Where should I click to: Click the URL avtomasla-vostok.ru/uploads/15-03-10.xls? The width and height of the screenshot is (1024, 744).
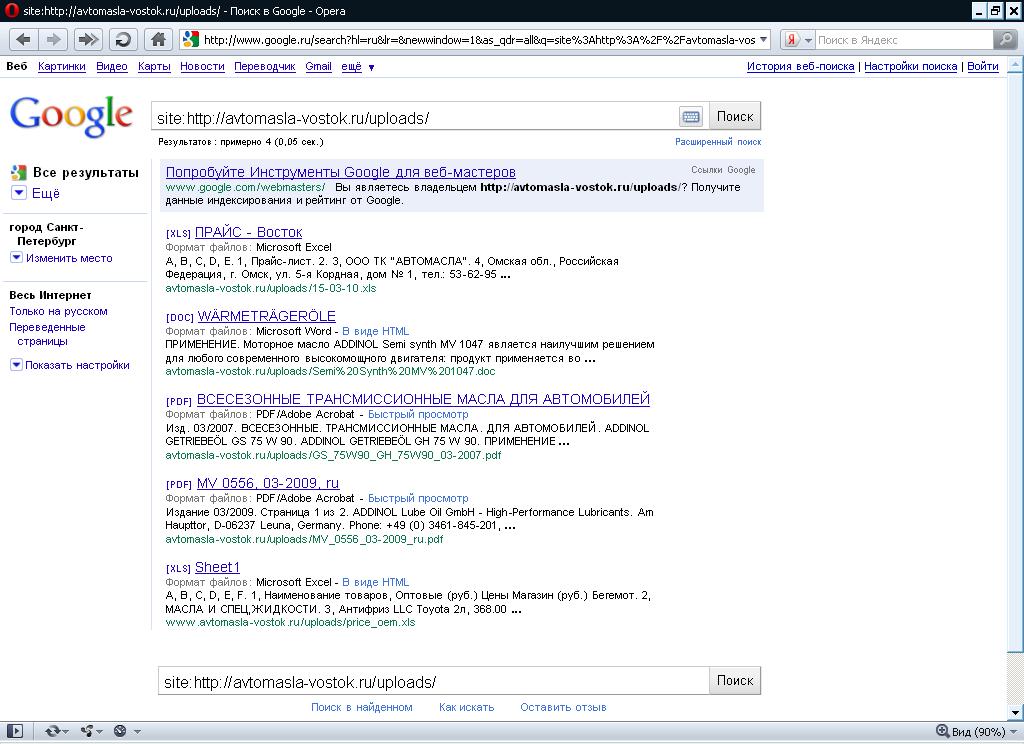click(x=271, y=288)
